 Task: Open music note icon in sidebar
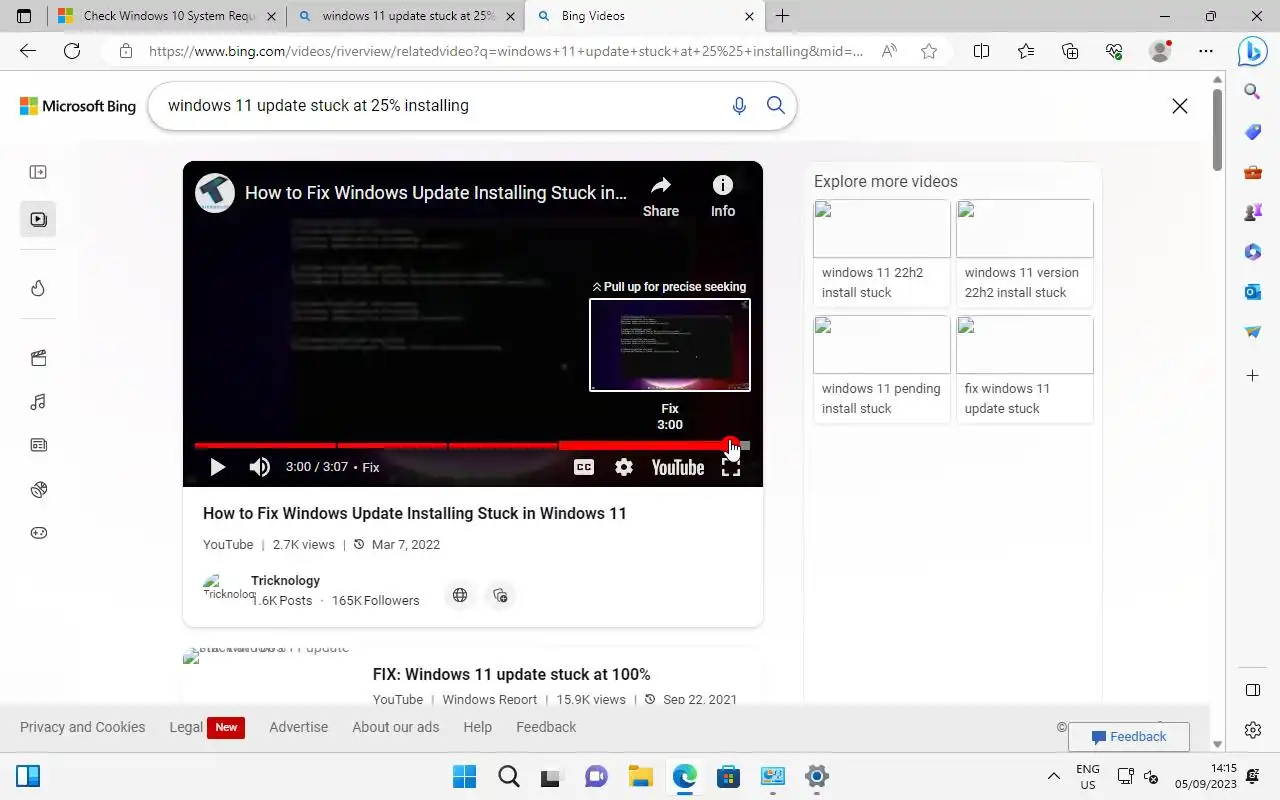click(38, 402)
